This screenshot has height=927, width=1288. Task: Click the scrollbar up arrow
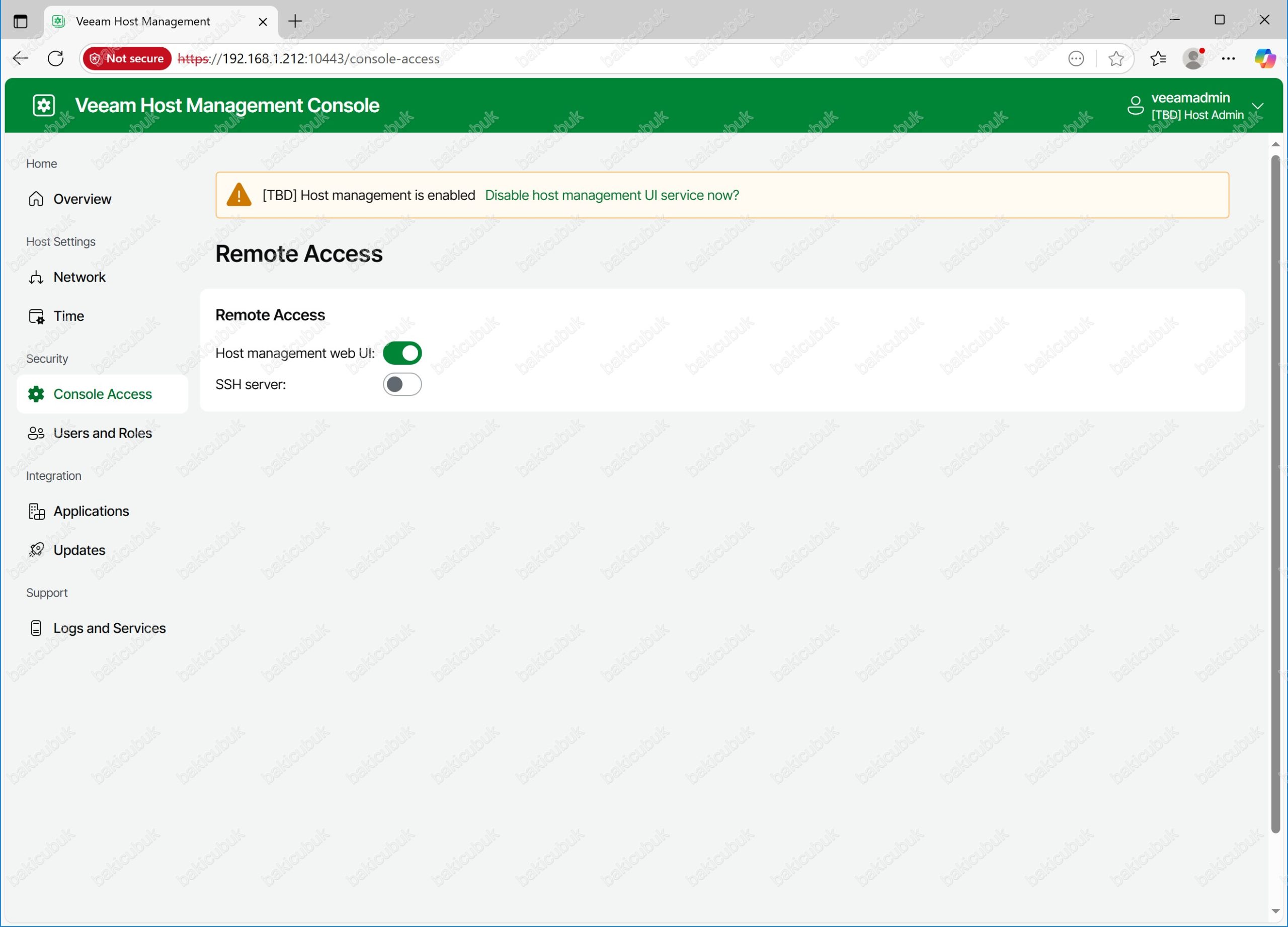tap(1275, 144)
